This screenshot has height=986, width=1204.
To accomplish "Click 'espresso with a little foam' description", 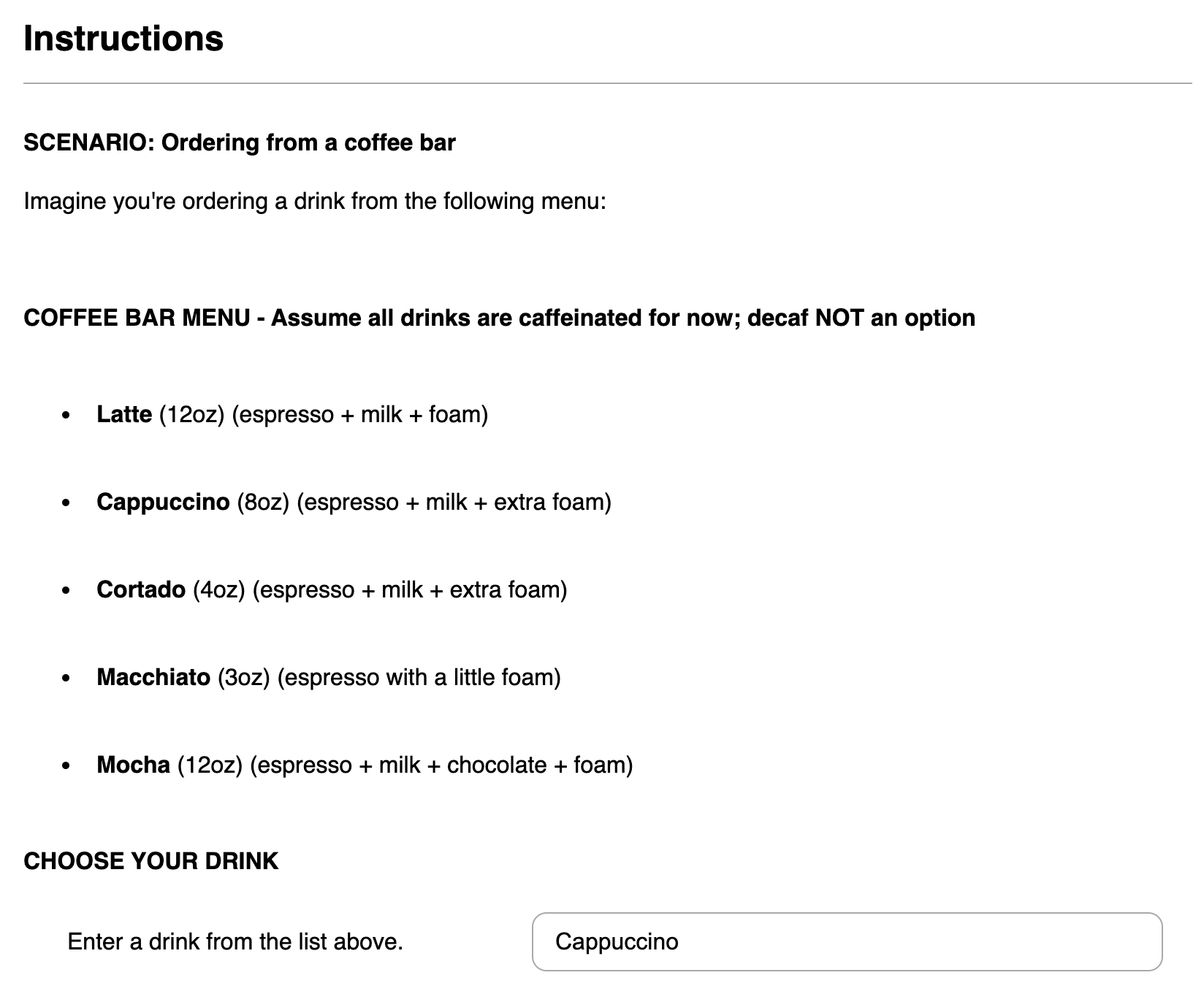I will click(x=419, y=677).
